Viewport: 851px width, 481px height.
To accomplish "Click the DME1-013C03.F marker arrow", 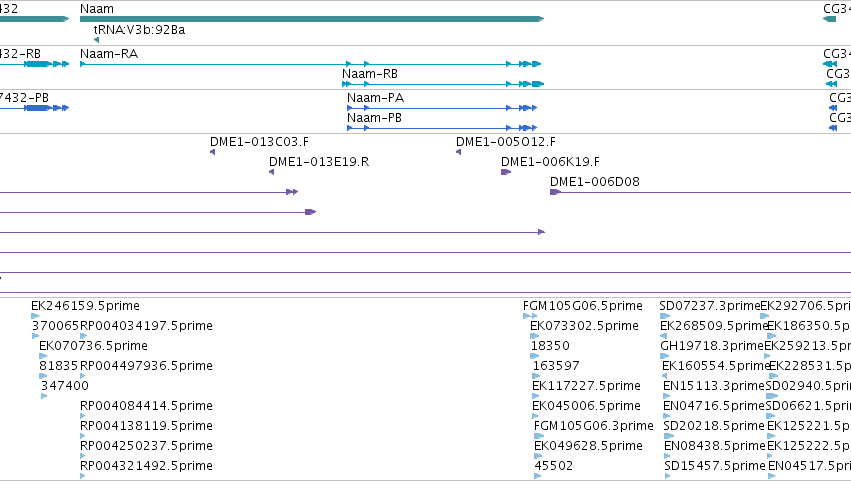I will coord(213,152).
